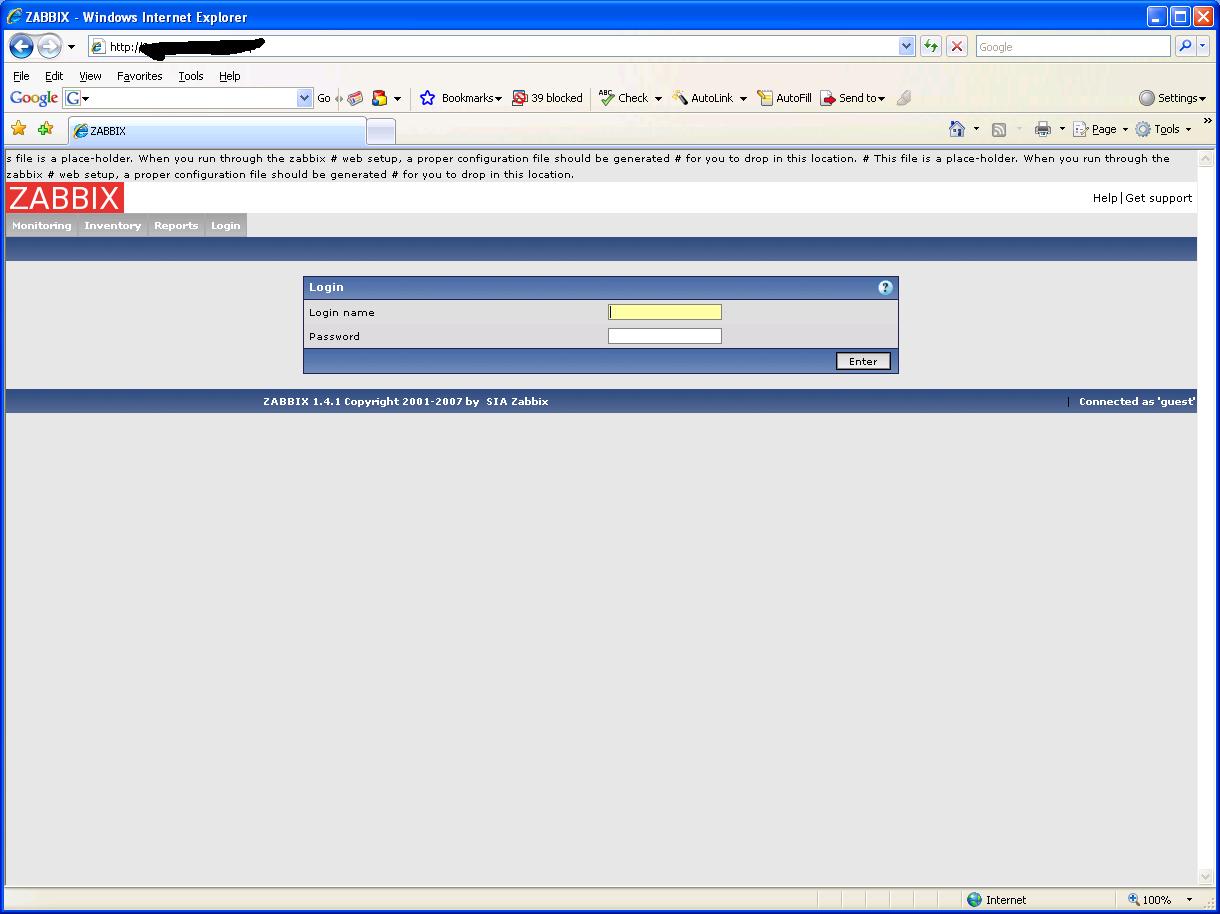Screen dimensions: 1220x914
Task: Click the Google toolbar Go button
Action: click(x=323, y=98)
